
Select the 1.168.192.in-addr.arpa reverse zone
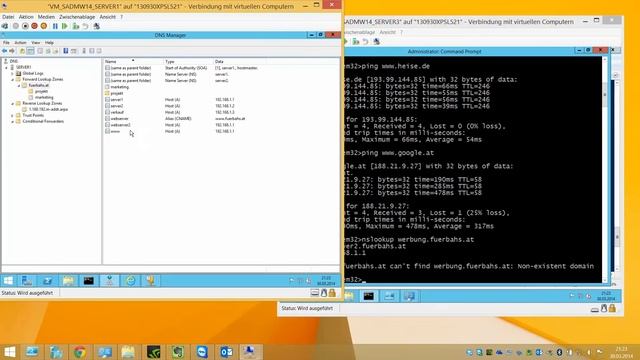[48, 109]
